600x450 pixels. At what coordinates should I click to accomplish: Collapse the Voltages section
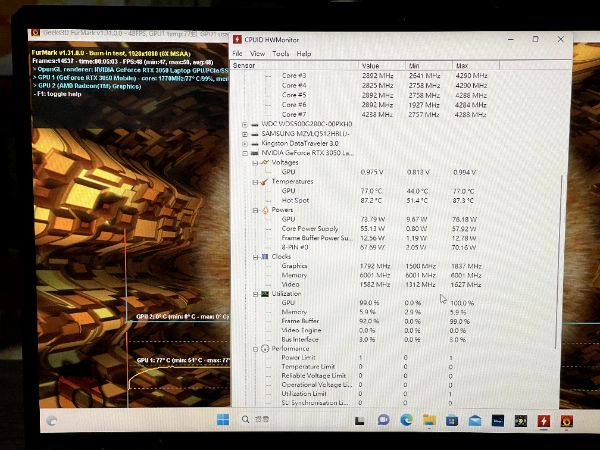pos(255,163)
